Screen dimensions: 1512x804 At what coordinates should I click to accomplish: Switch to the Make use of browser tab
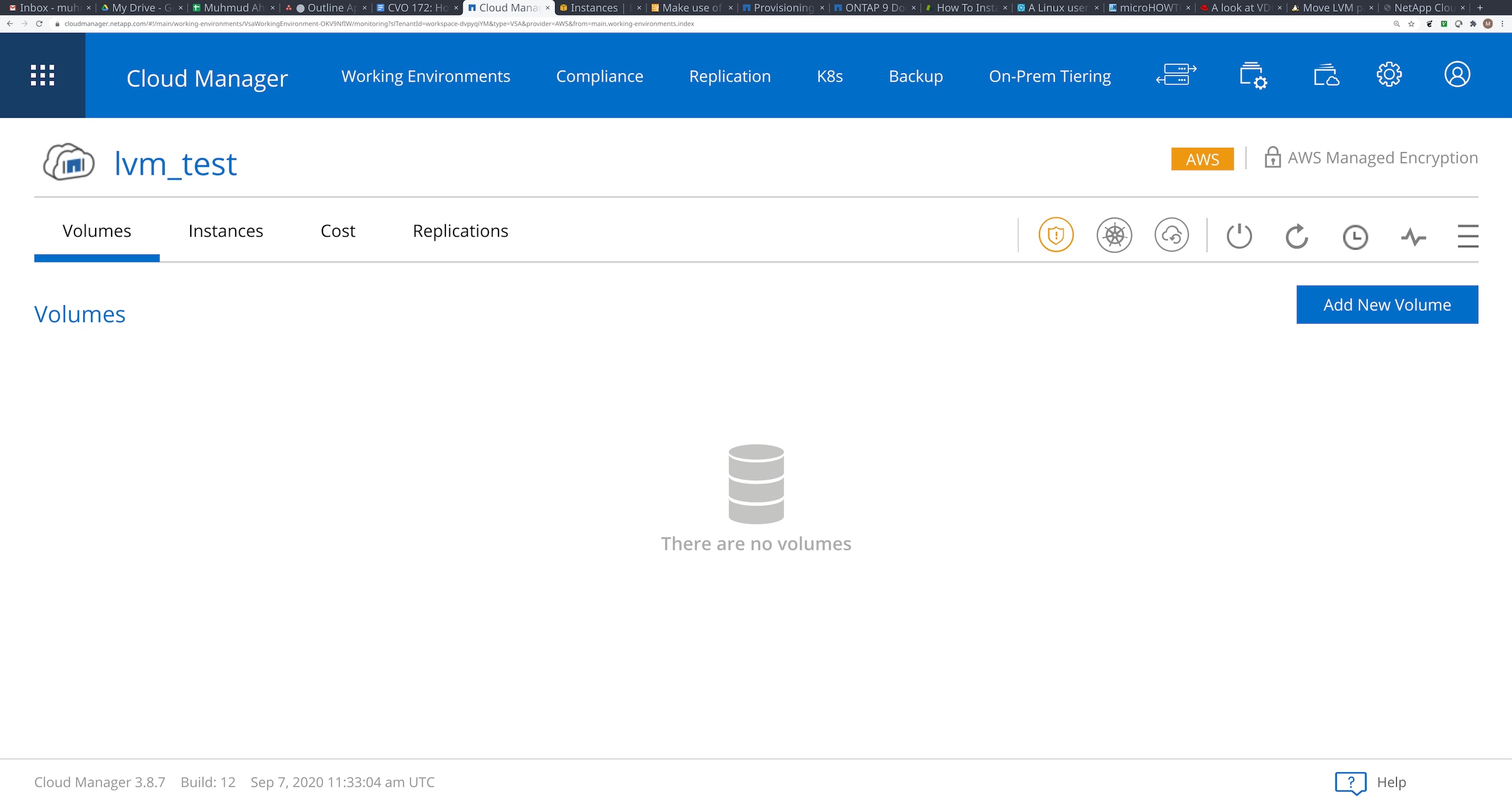692,8
